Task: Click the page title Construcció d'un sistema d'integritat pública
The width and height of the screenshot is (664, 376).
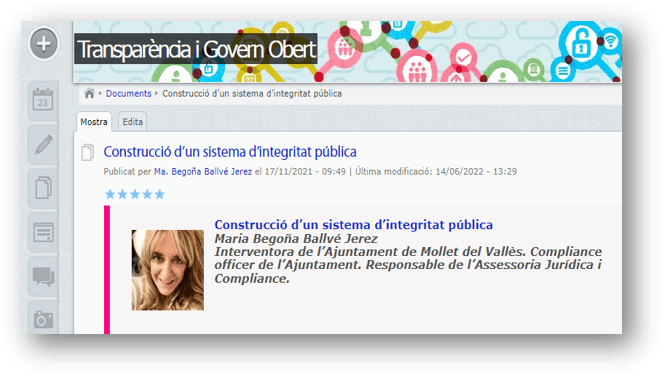Action: (x=230, y=152)
